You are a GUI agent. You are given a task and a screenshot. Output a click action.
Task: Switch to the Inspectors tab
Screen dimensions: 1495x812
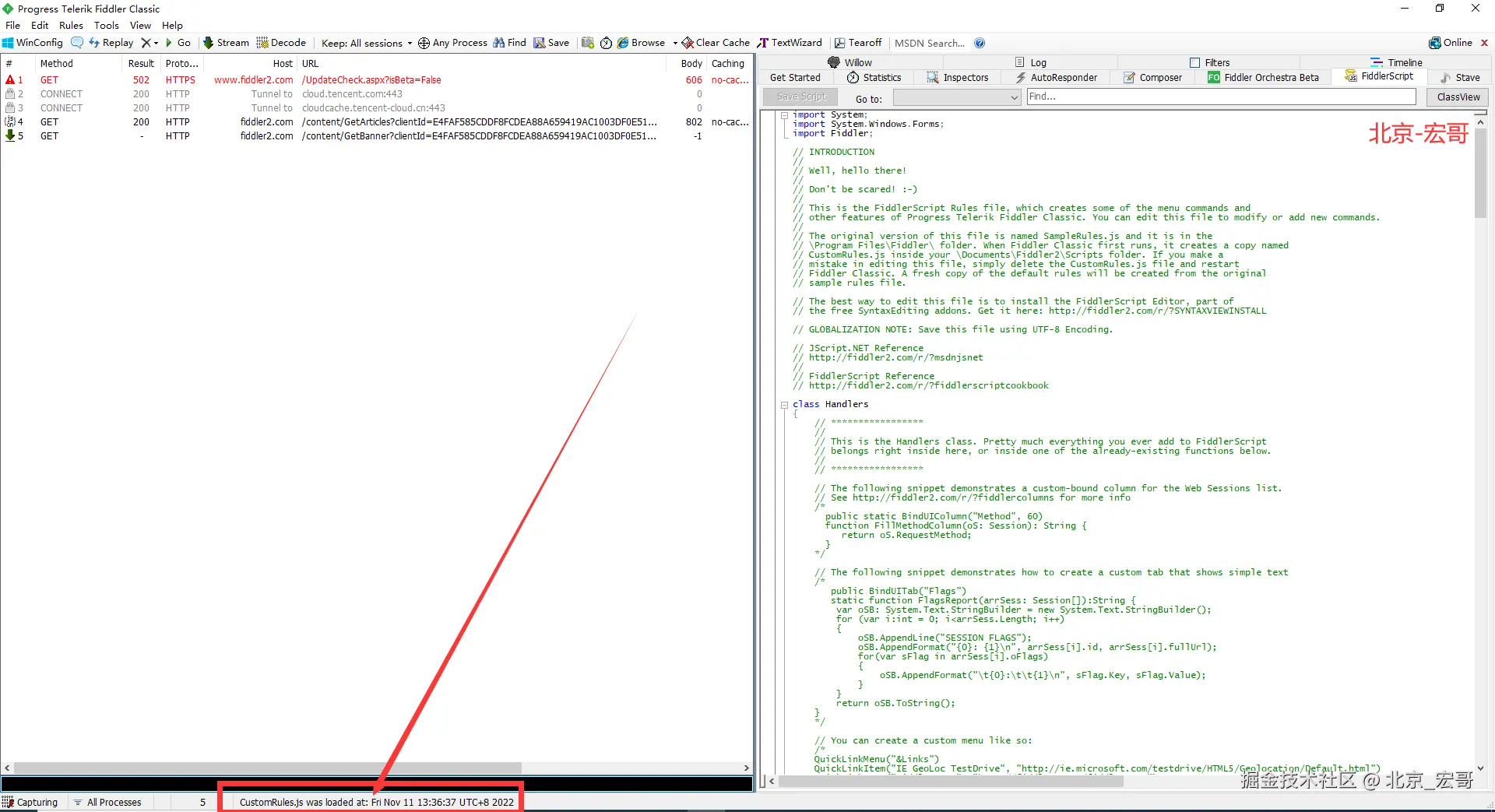[x=957, y=77]
